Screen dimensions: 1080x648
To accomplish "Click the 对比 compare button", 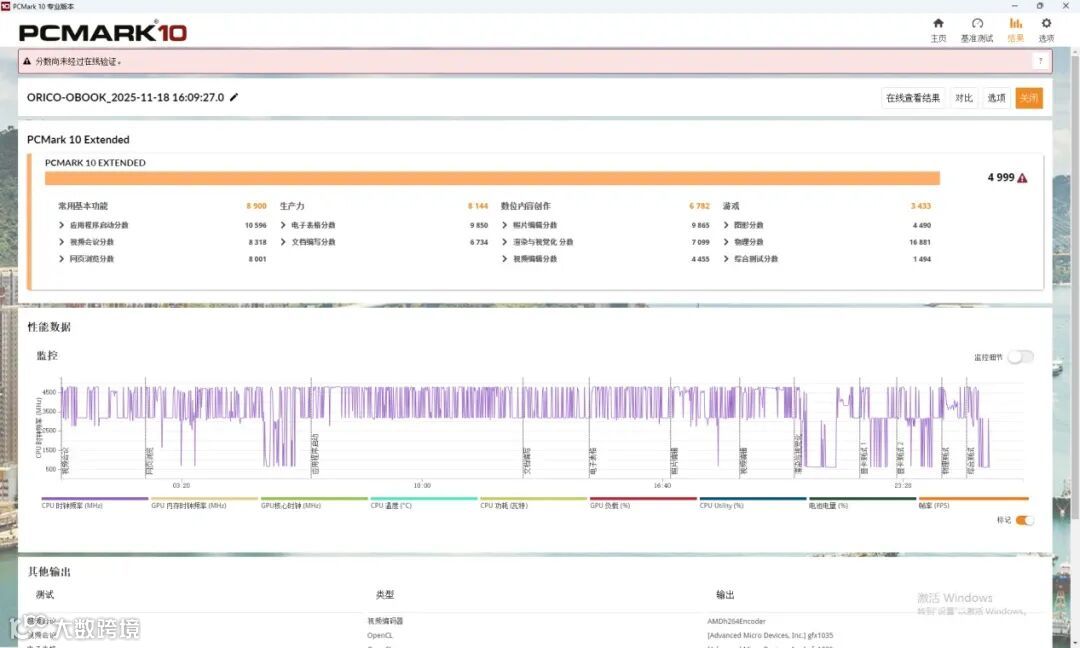I will point(964,98).
